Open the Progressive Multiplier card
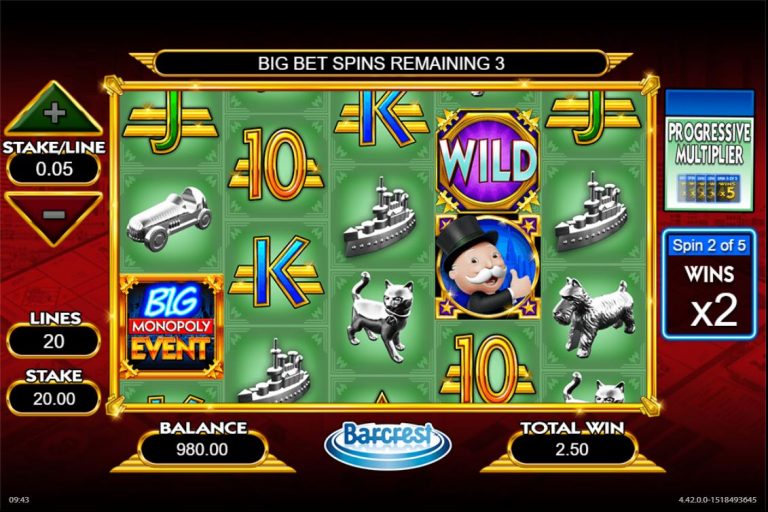 tap(709, 150)
